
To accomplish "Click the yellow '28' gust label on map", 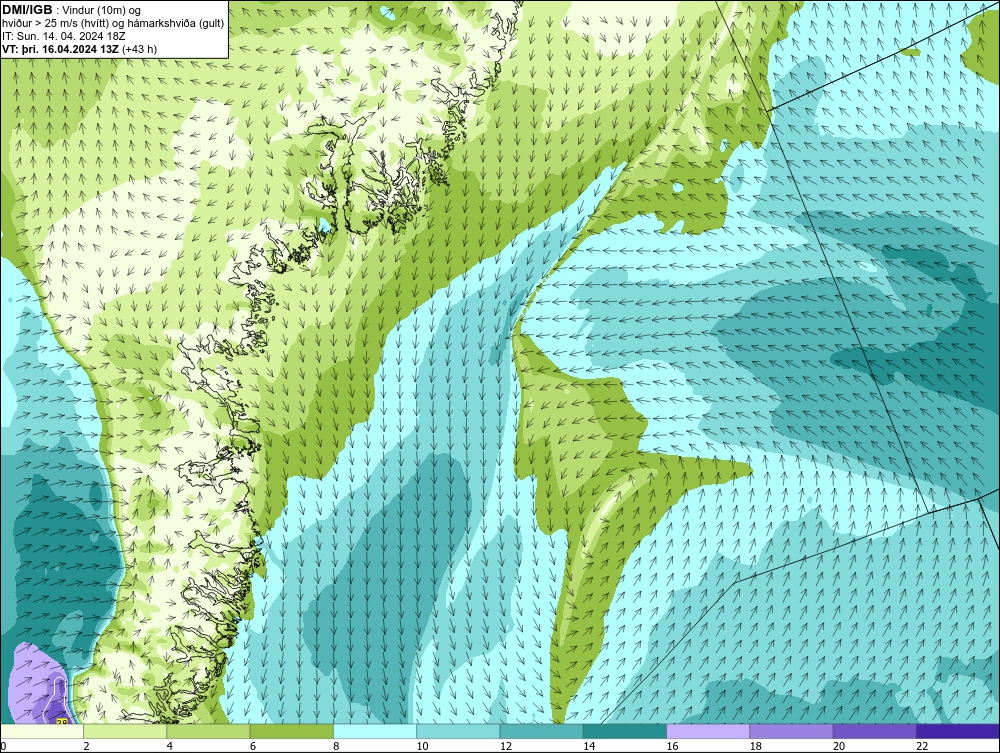I will tap(62, 722).
